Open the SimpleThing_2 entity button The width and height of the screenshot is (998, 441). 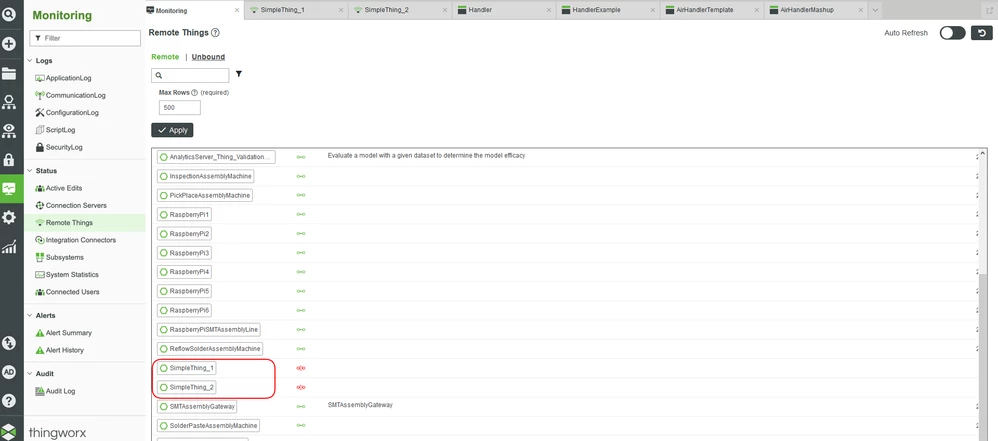[x=188, y=387]
